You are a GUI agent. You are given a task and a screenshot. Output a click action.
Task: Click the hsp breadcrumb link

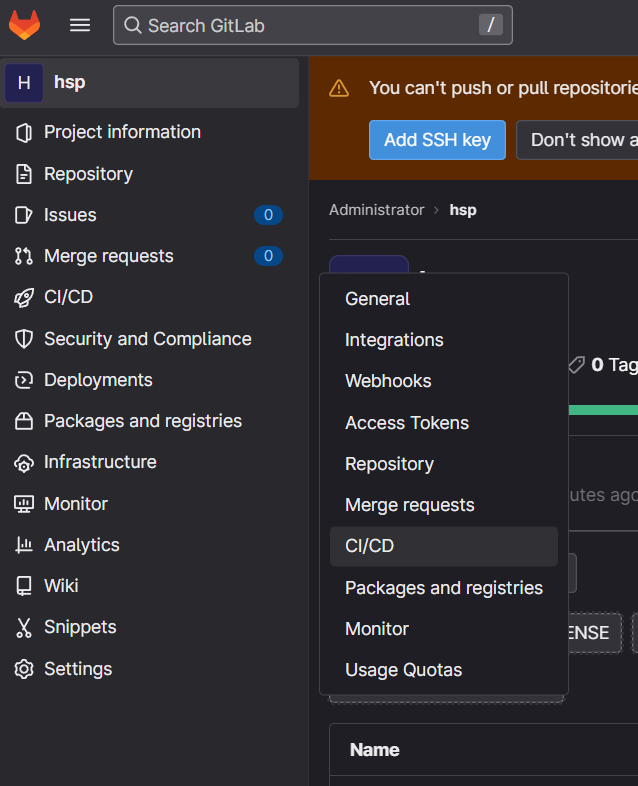coord(463,210)
